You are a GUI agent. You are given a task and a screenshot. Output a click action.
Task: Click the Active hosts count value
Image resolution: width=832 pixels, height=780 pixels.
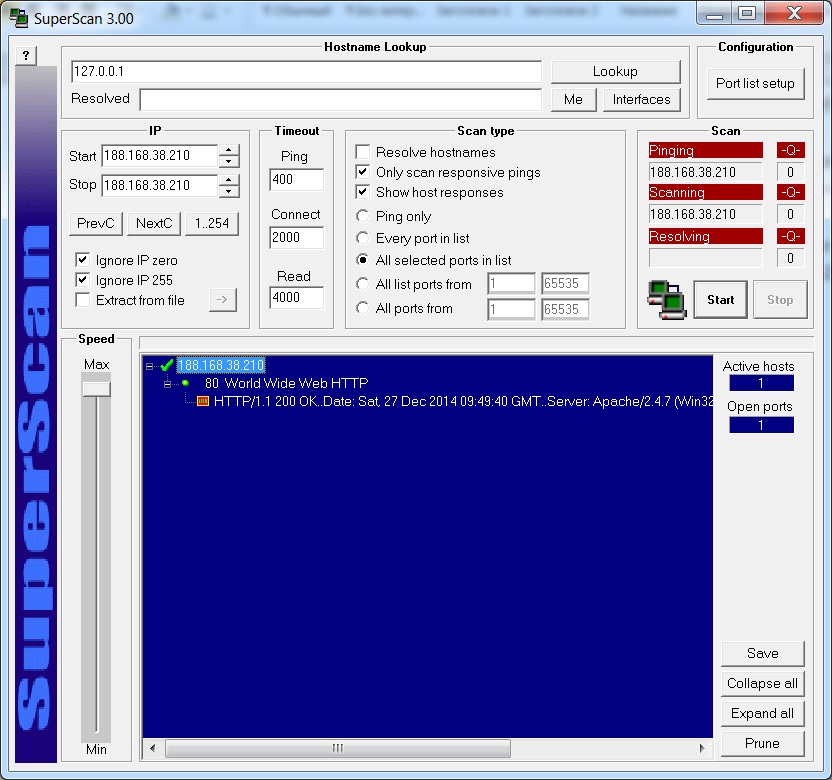pos(761,383)
